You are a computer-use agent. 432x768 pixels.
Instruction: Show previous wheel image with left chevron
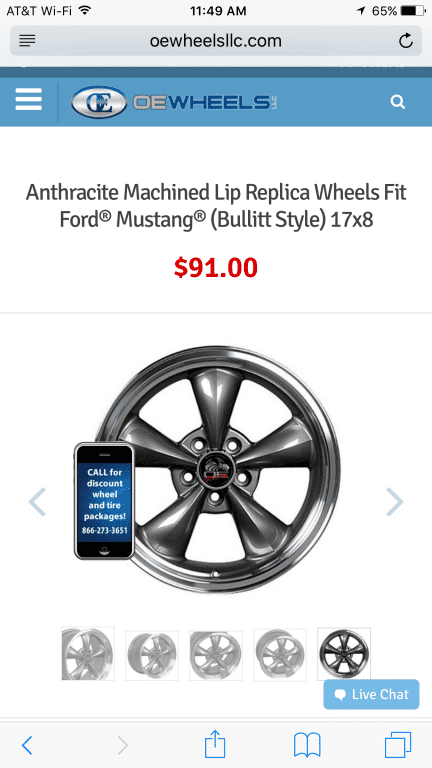coord(37,502)
